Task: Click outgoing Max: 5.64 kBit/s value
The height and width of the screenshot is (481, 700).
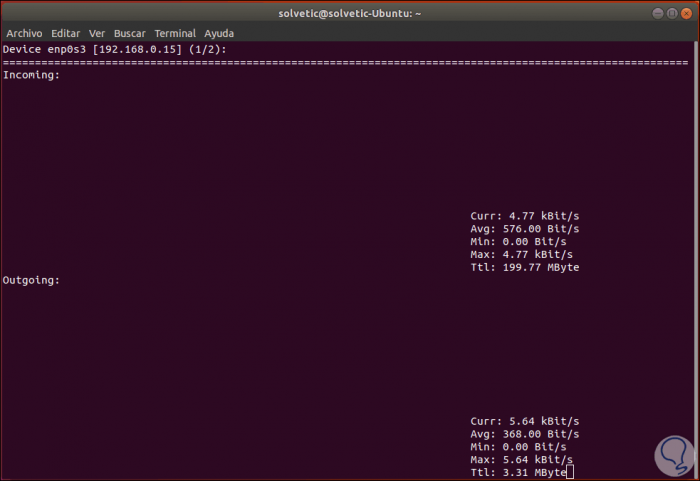Action: point(521,460)
